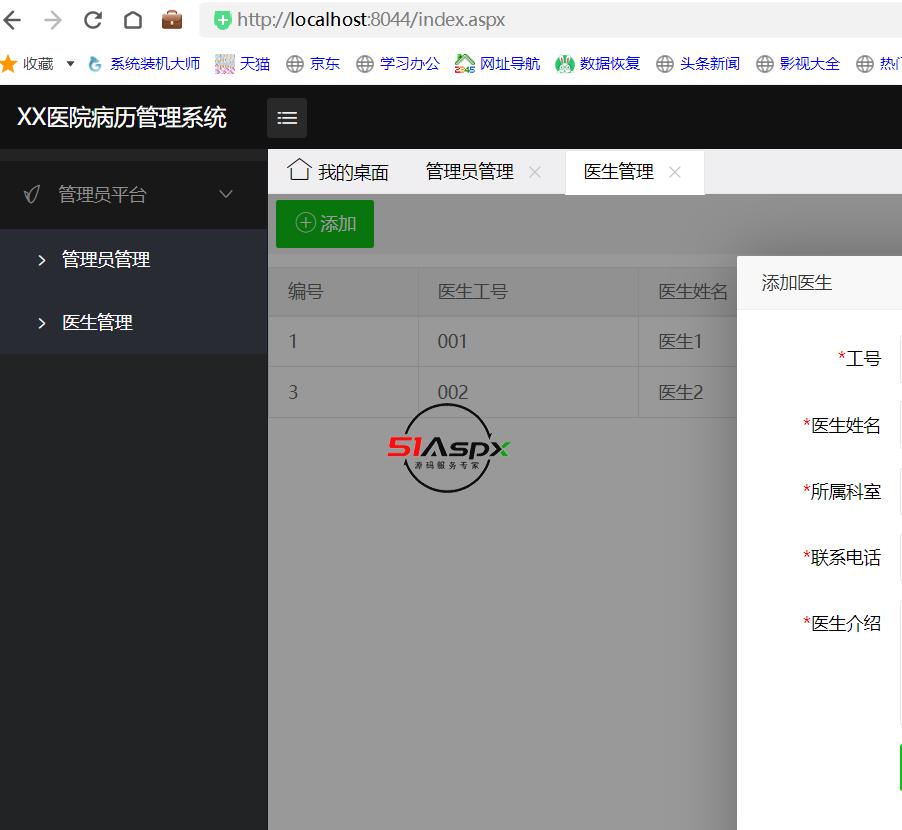902x830 pixels.
Task: Reload the page with refresh icon
Action: tap(93, 20)
